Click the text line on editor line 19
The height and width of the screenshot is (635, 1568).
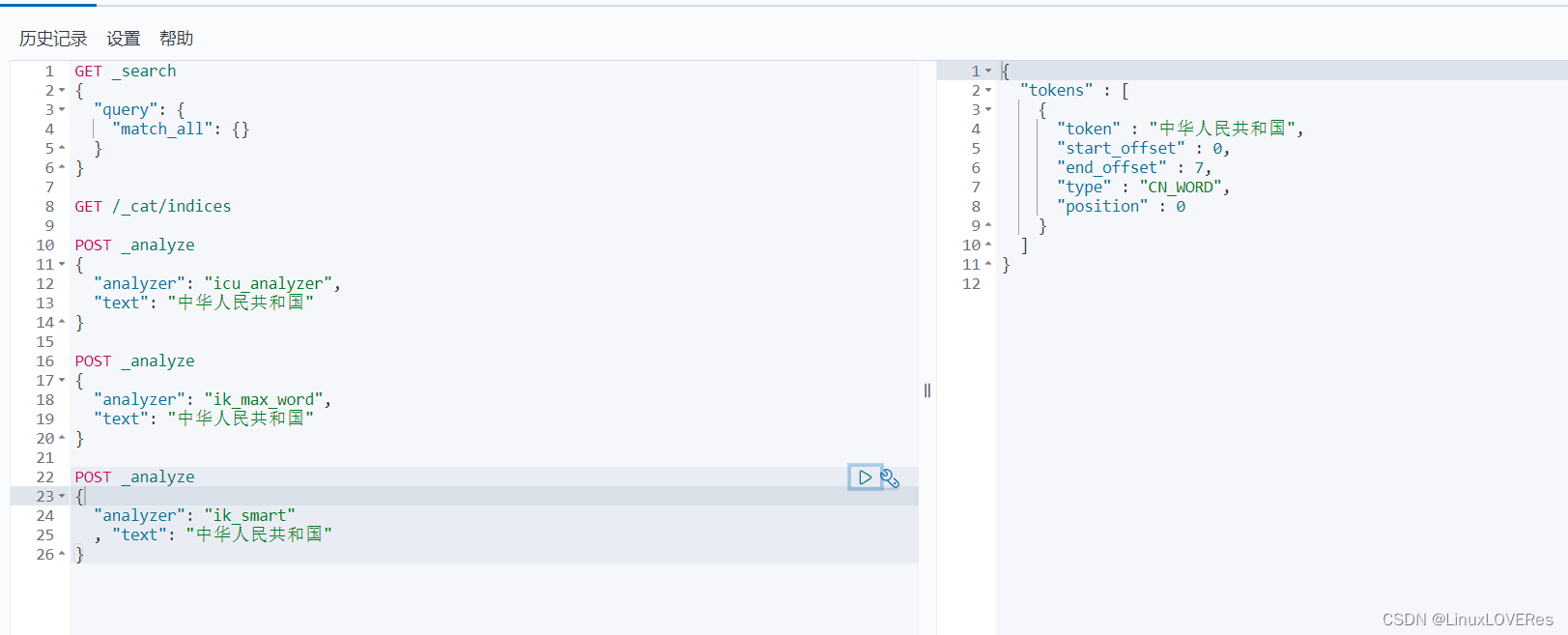click(x=204, y=419)
